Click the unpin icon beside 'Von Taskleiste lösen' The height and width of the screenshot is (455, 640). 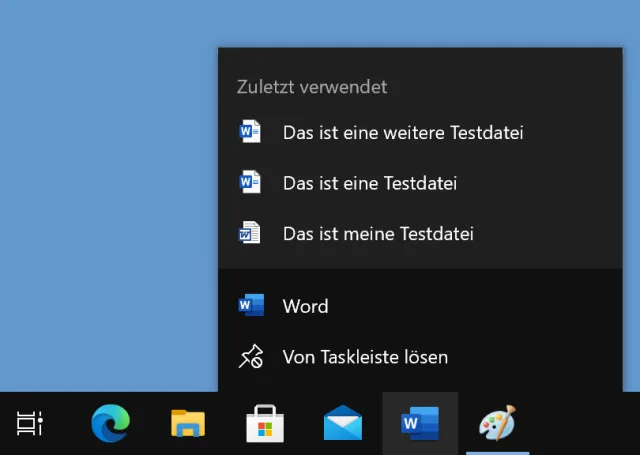click(x=251, y=357)
